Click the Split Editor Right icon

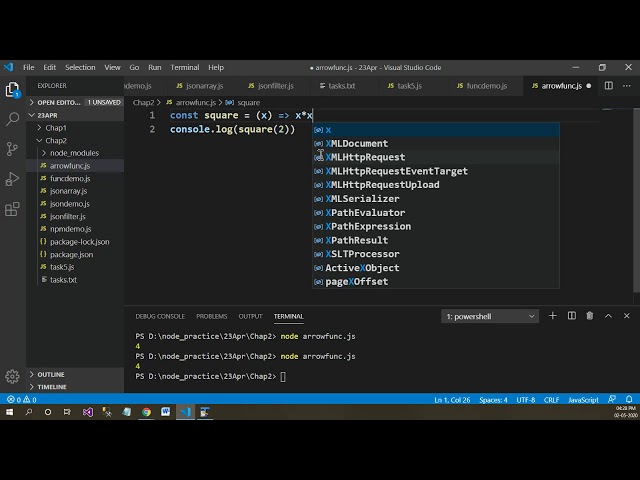[609, 86]
